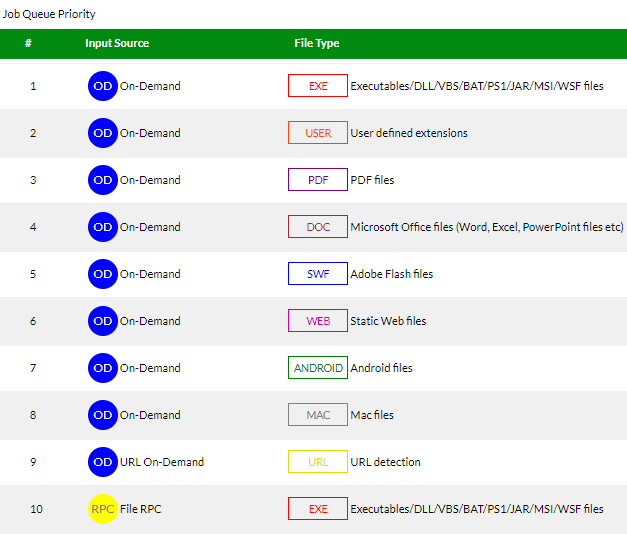This screenshot has width=627, height=534.
Task: Click priority number 5
Action: point(33,274)
